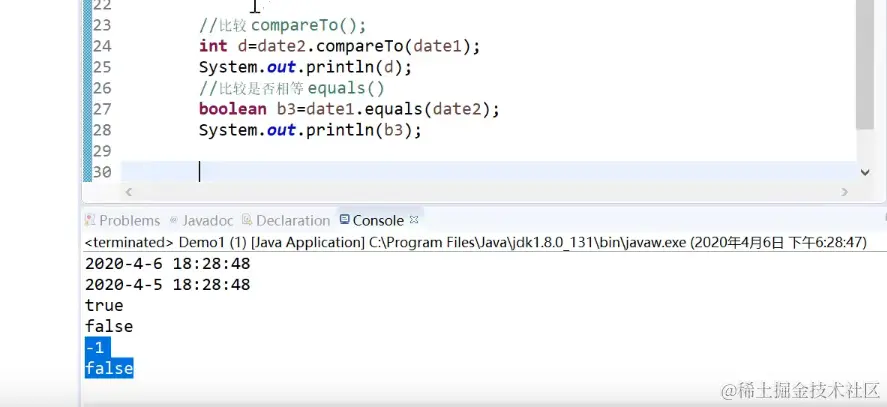Viewport: 887px width, 407px height.
Task: Click the comment '//比较 compareTo();'
Action: pos(282,25)
